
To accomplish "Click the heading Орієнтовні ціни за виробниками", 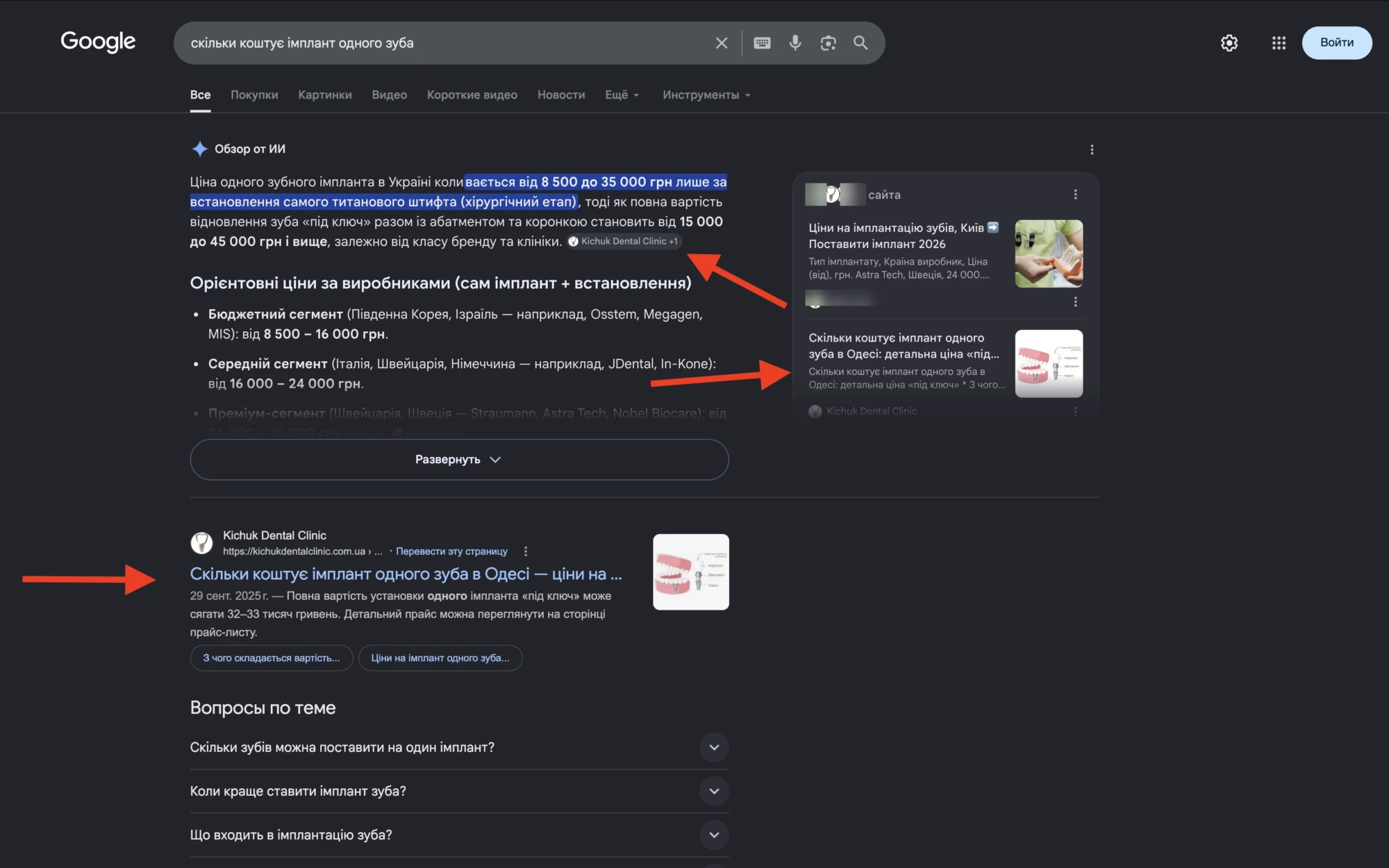I will click(441, 283).
